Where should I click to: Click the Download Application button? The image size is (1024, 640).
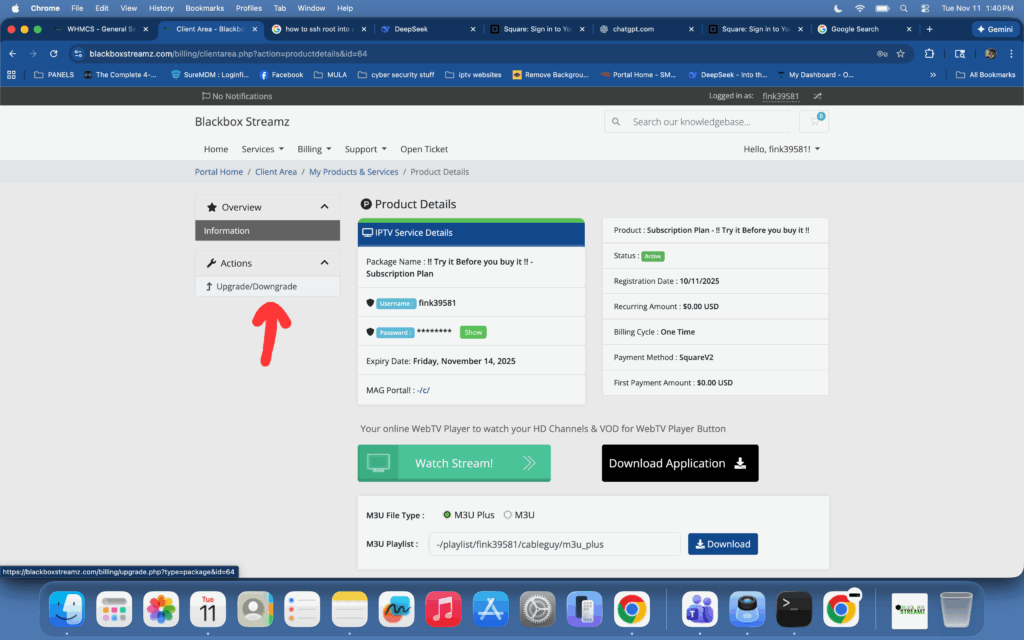coord(679,463)
